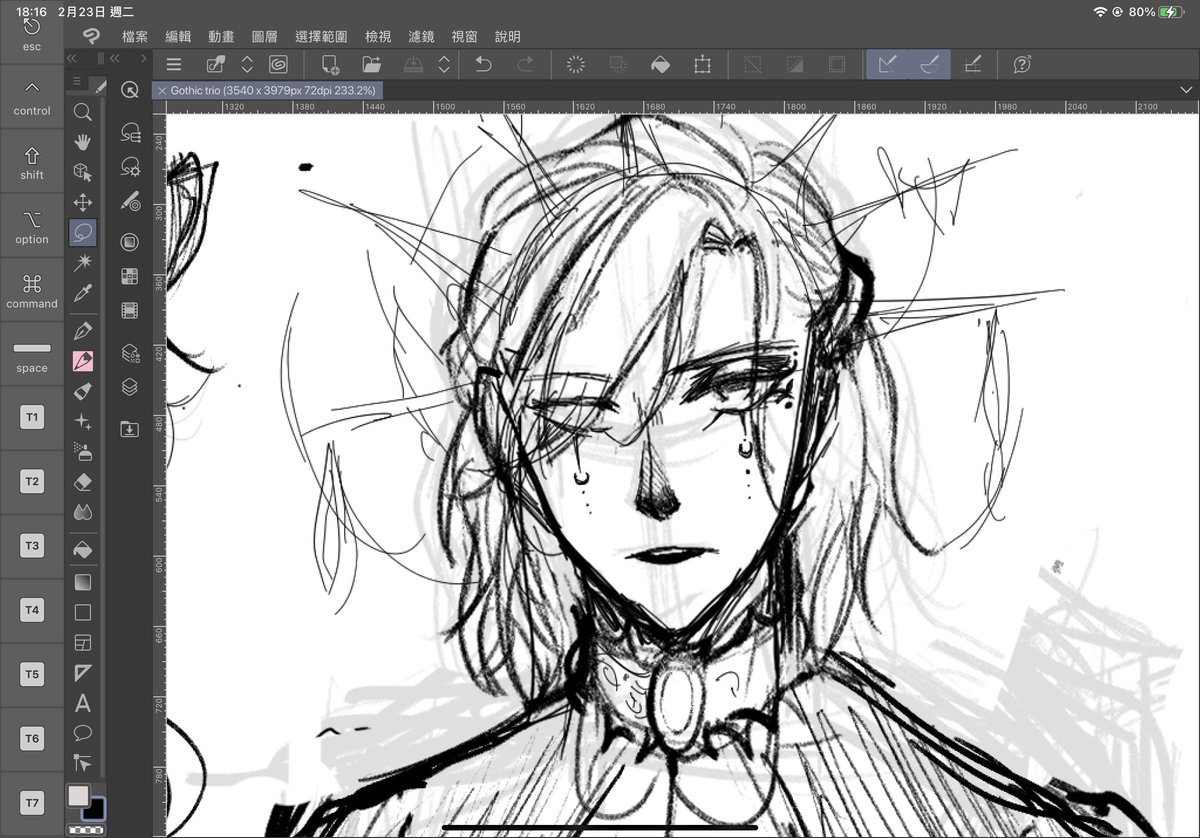The height and width of the screenshot is (838, 1200).
Task: Open the Color Wheel palette icon
Action: (x=129, y=242)
